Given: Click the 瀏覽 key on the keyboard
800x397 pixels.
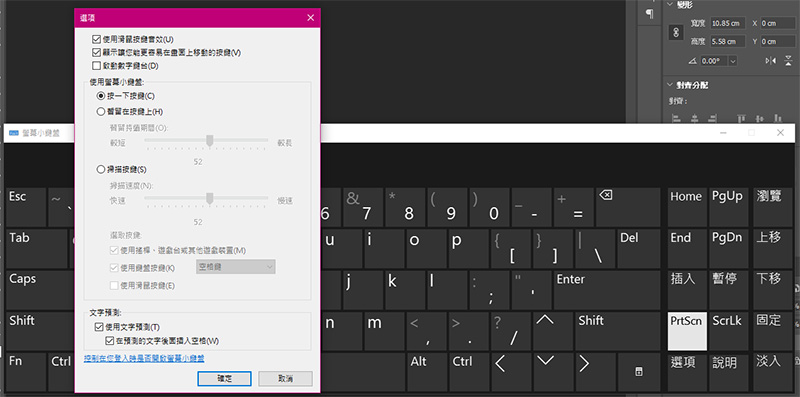Looking at the screenshot, I should pos(773,207).
